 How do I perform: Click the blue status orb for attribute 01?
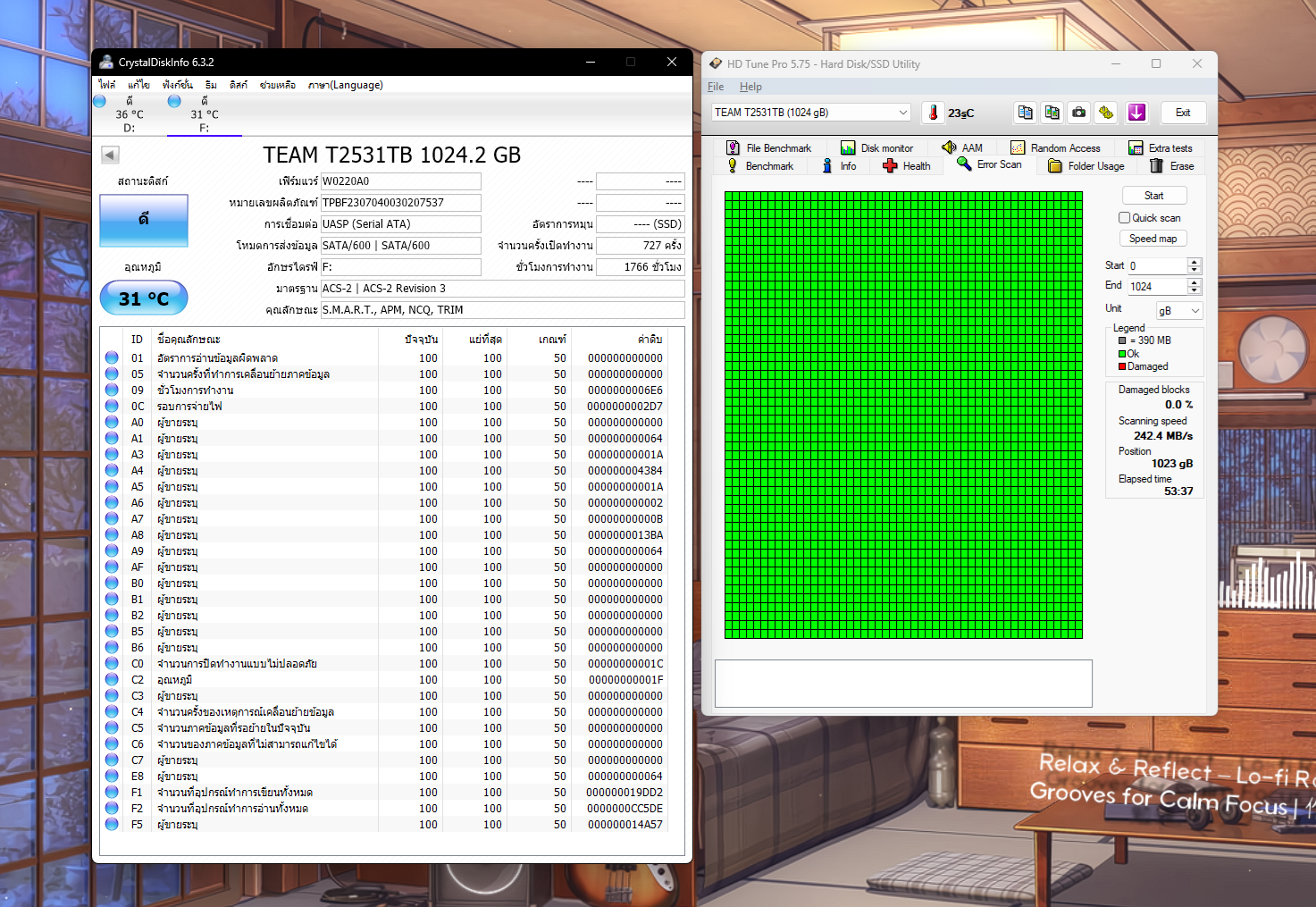(x=112, y=357)
